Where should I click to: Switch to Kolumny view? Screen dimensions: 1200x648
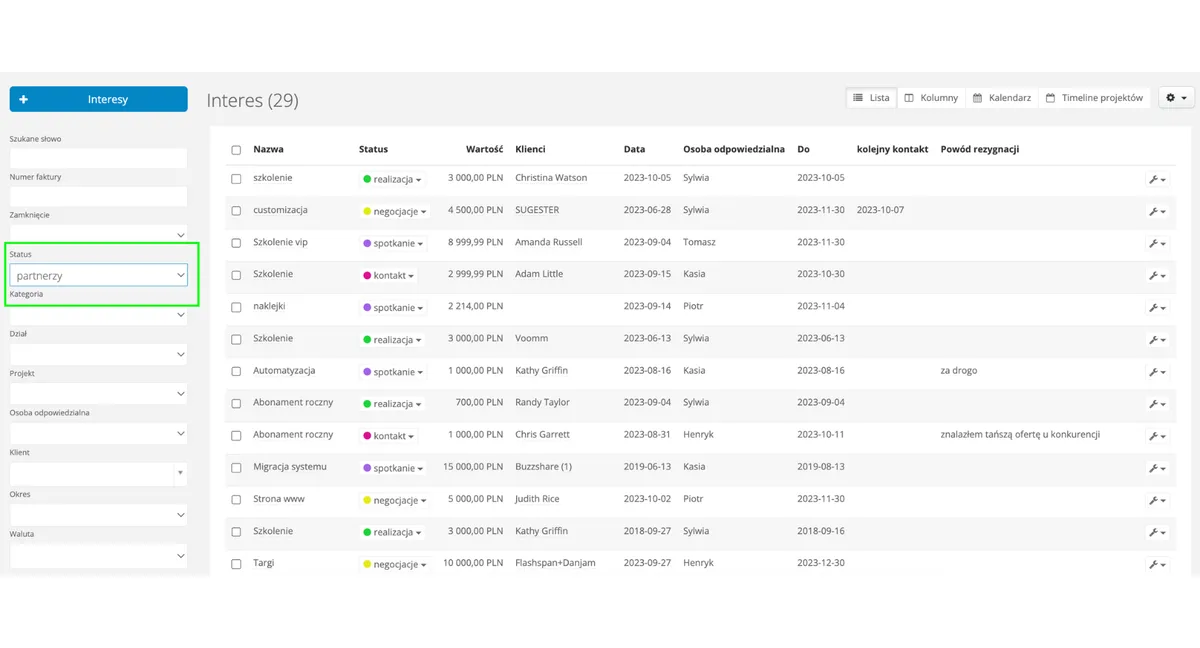click(x=931, y=98)
